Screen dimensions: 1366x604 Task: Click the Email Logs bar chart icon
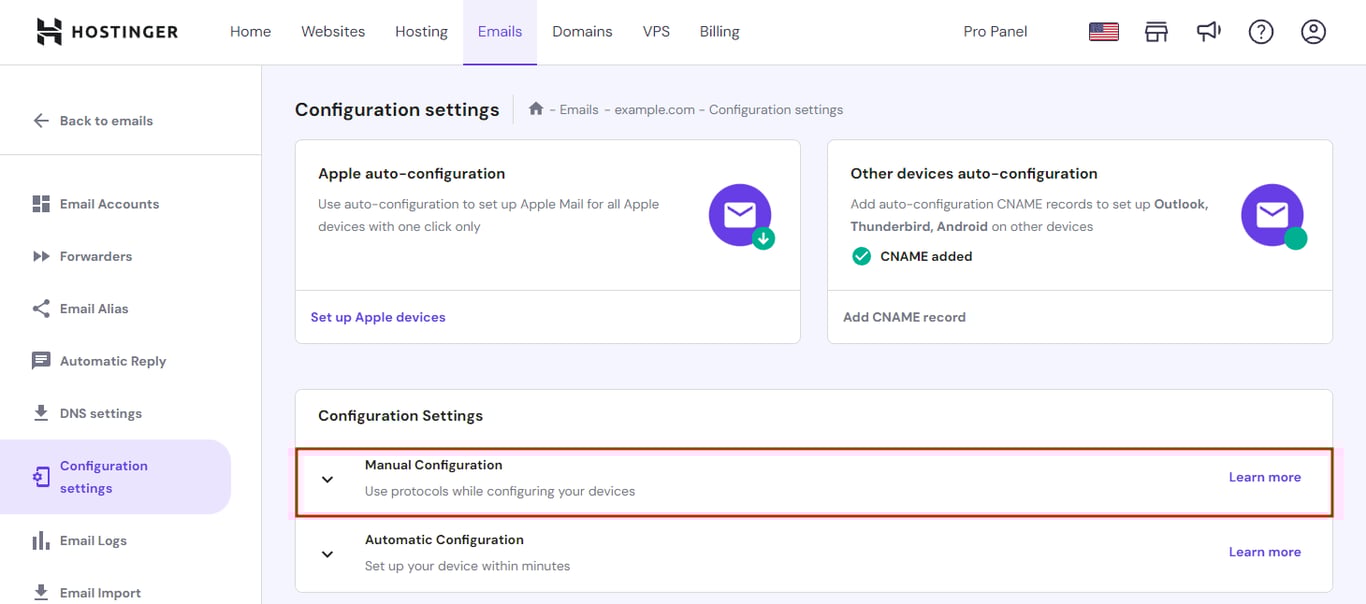pos(40,540)
